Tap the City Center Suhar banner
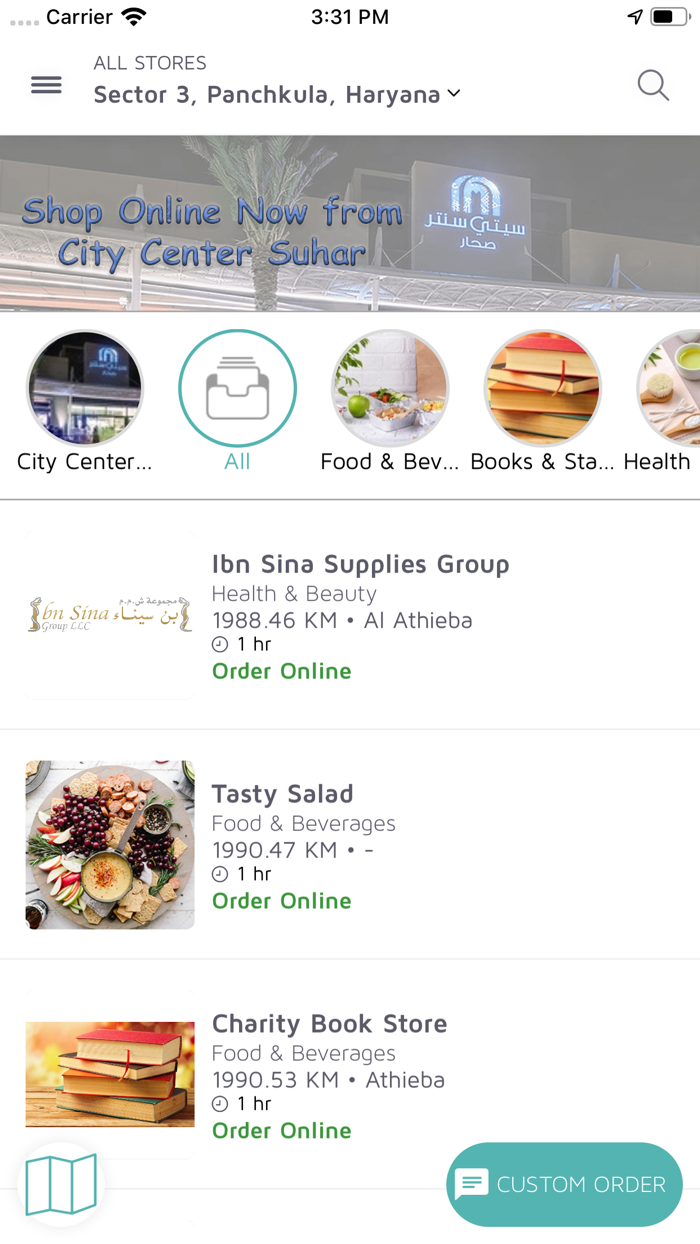 [350, 223]
